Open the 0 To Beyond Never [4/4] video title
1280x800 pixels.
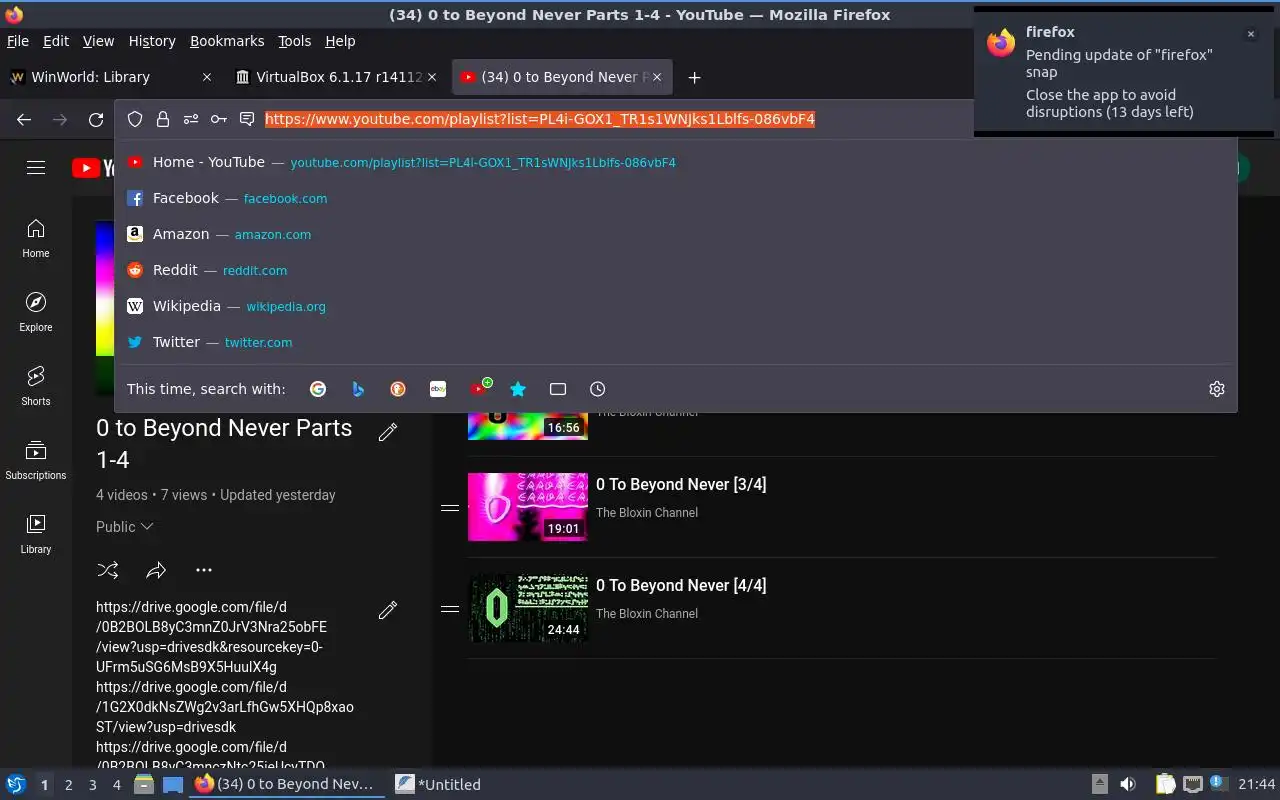(681, 585)
